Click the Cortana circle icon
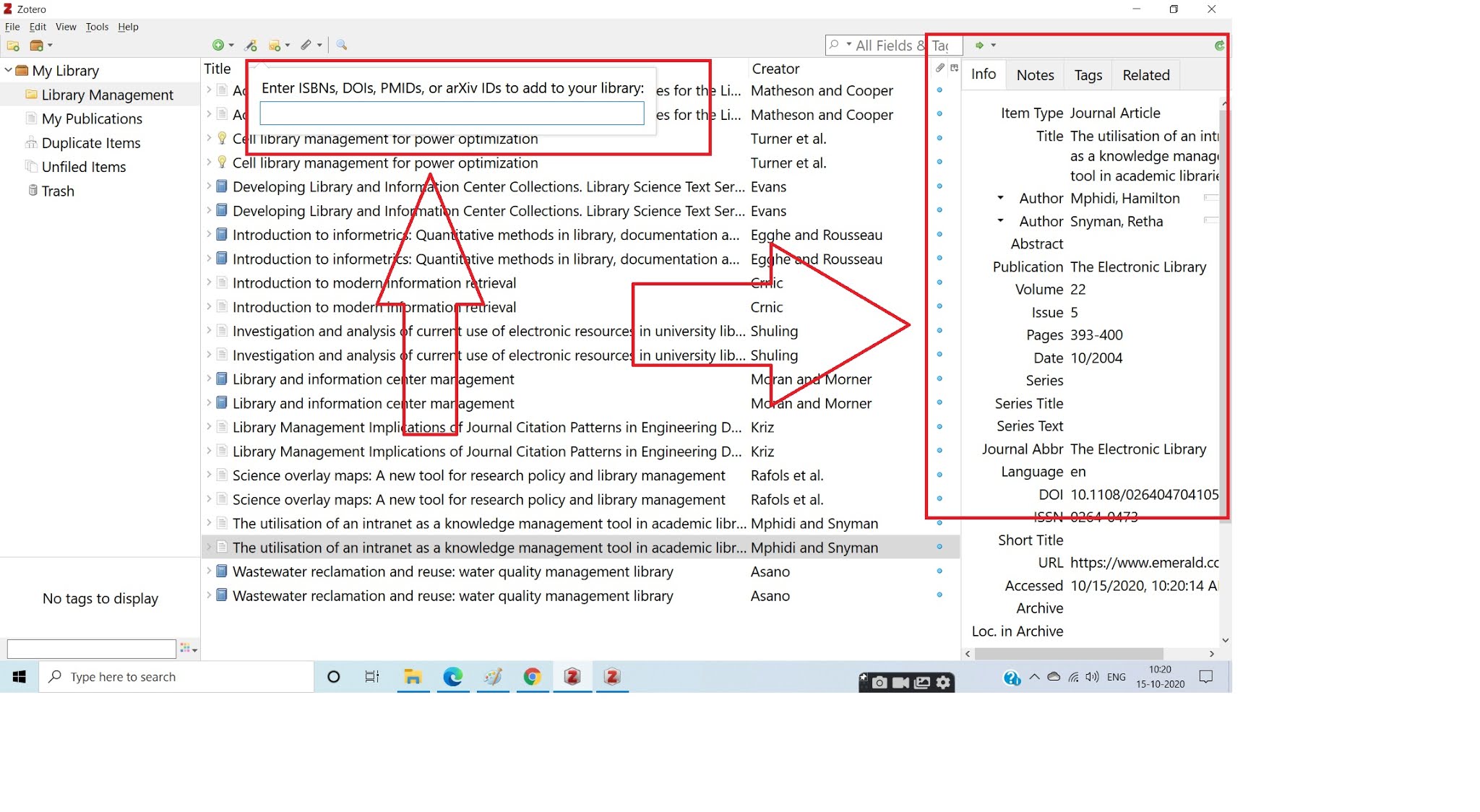The height and width of the screenshot is (812, 1480). pyautogui.click(x=333, y=677)
